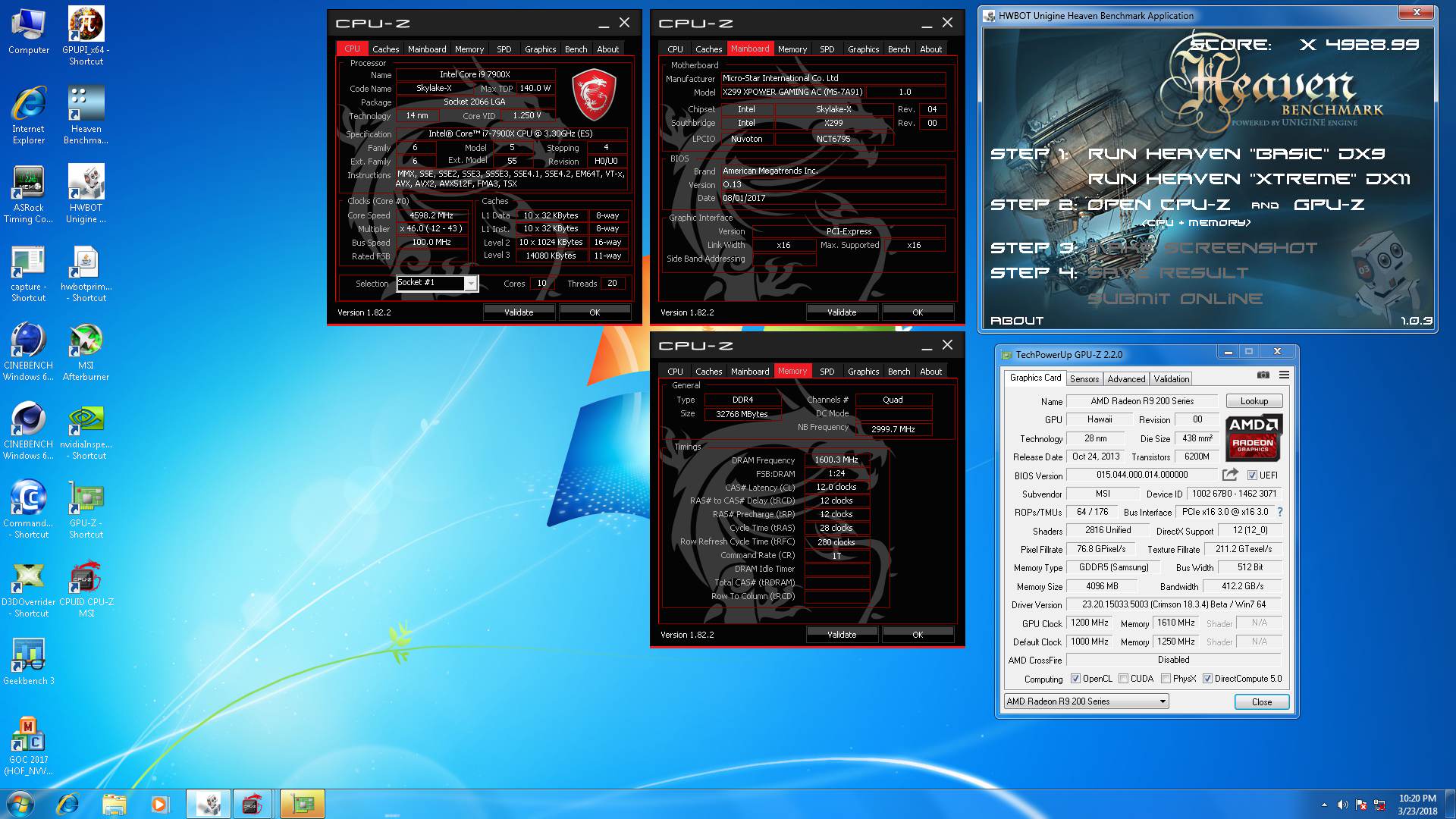Click AMD Radeon Graphics logo in GPU-Z
1456x819 pixels.
(1254, 438)
